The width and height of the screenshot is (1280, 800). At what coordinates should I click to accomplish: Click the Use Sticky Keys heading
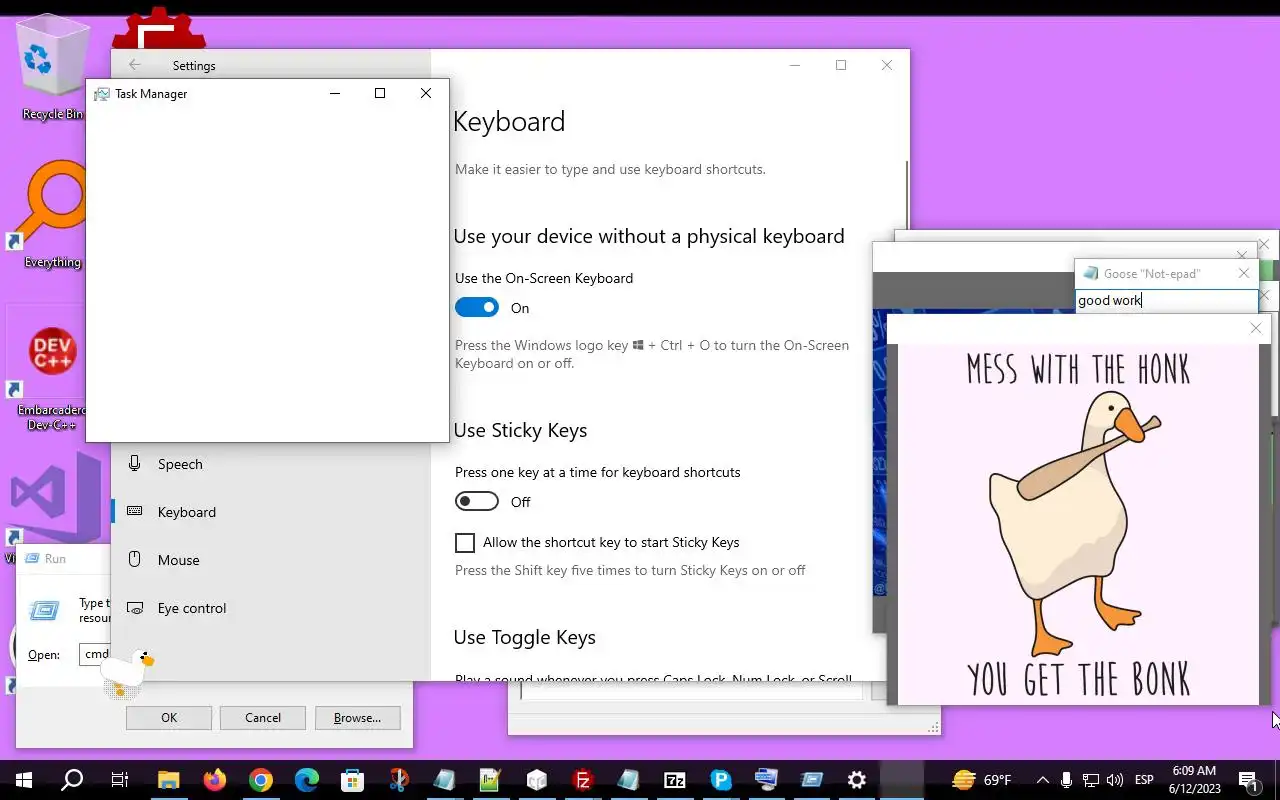click(520, 431)
